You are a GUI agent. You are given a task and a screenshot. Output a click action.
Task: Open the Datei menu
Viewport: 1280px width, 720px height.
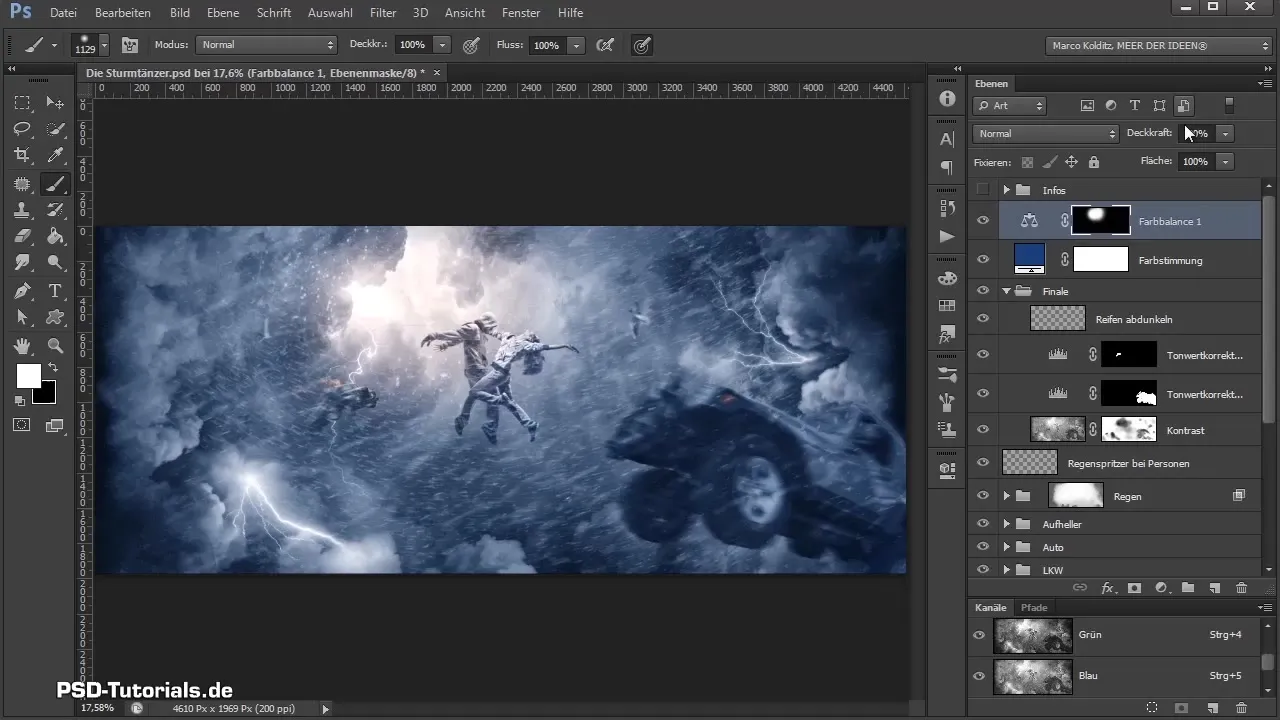click(63, 13)
